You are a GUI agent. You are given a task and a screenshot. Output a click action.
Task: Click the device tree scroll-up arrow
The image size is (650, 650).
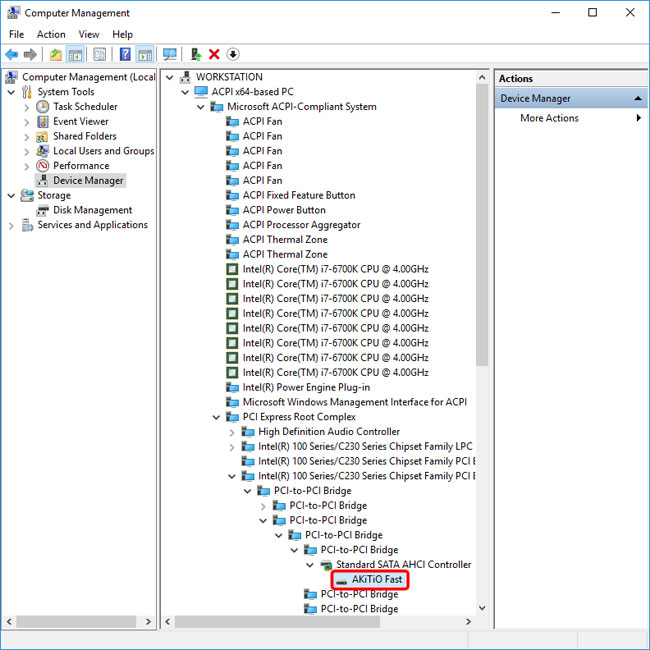pyautogui.click(x=482, y=77)
